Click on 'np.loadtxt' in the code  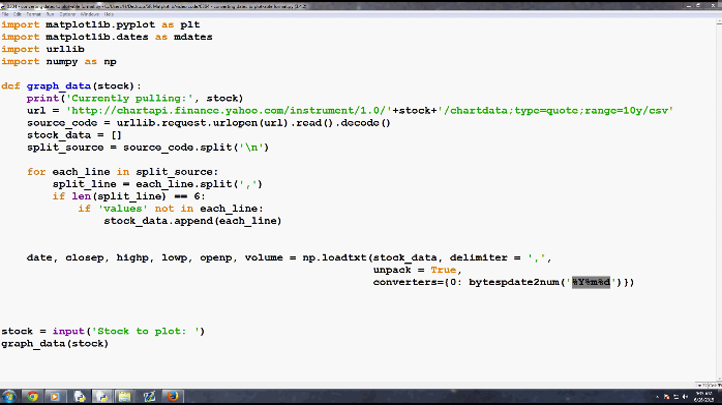pos(334,258)
